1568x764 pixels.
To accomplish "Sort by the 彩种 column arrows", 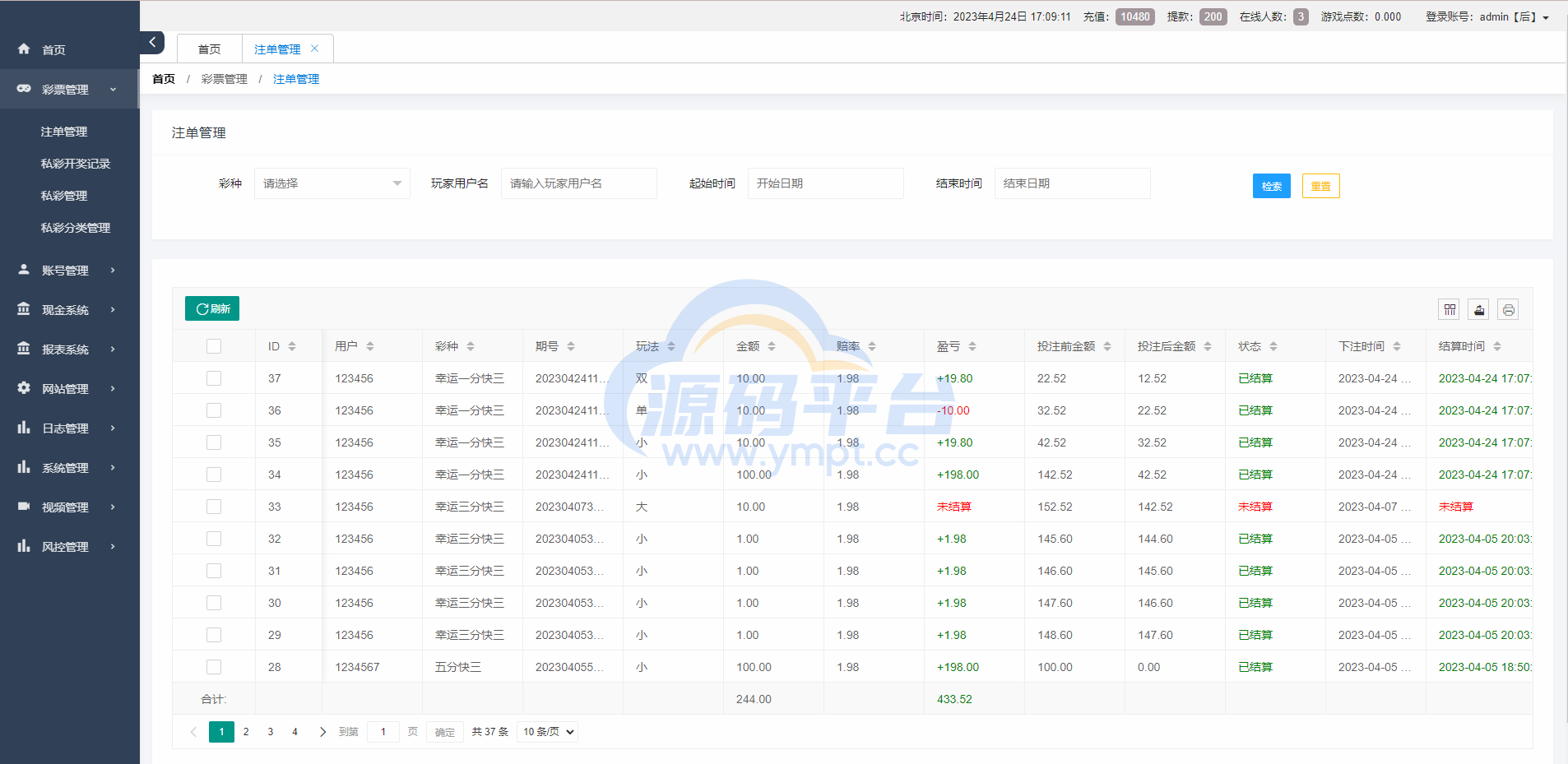I will [471, 346].
